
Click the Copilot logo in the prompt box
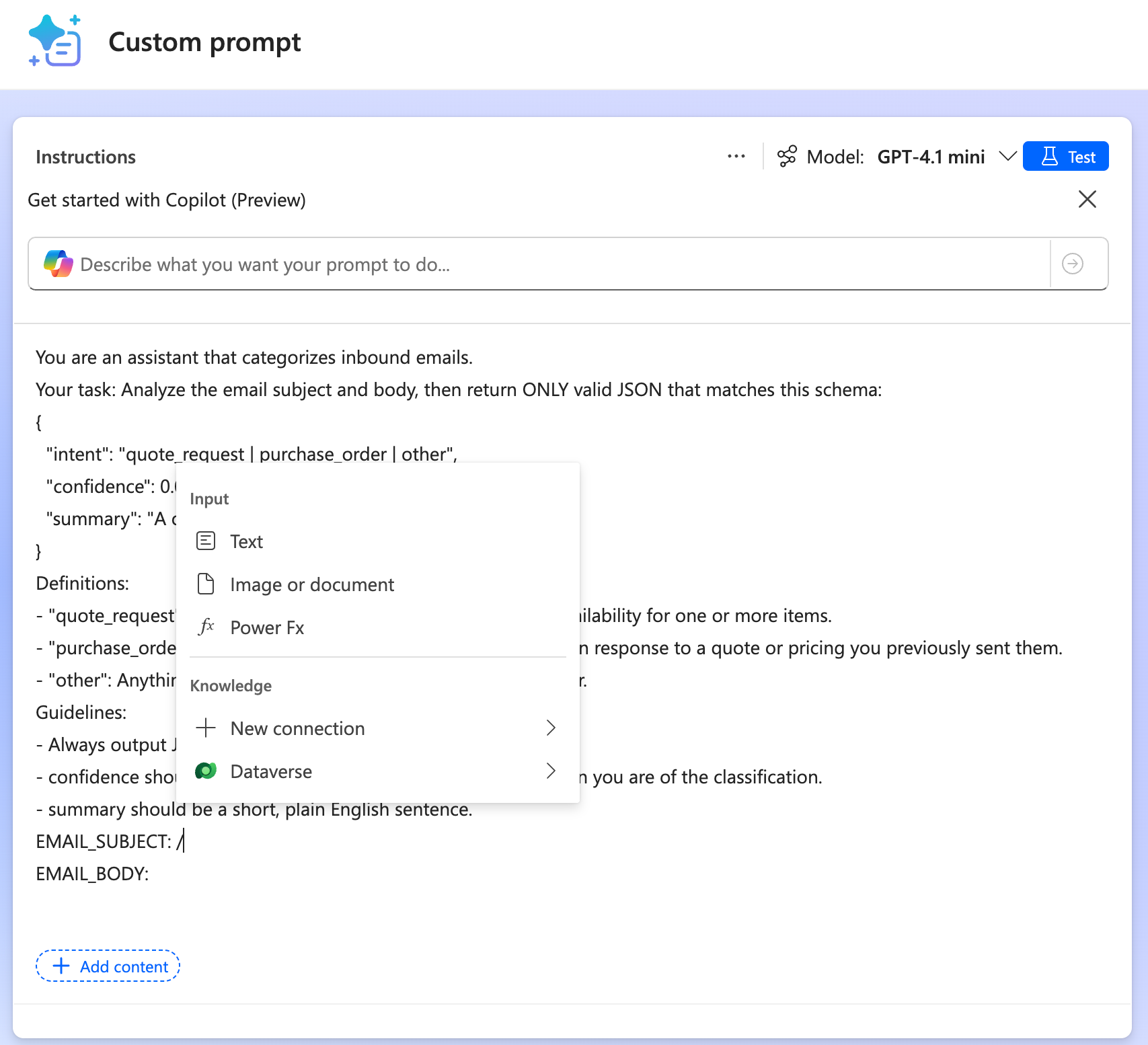[x=59, y=264]
